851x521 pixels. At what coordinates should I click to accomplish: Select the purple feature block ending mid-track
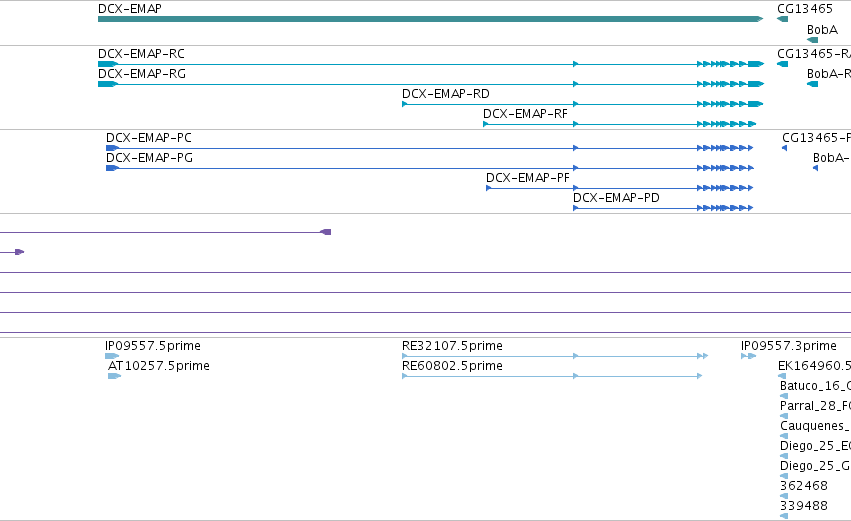click(x=326, y=232)
